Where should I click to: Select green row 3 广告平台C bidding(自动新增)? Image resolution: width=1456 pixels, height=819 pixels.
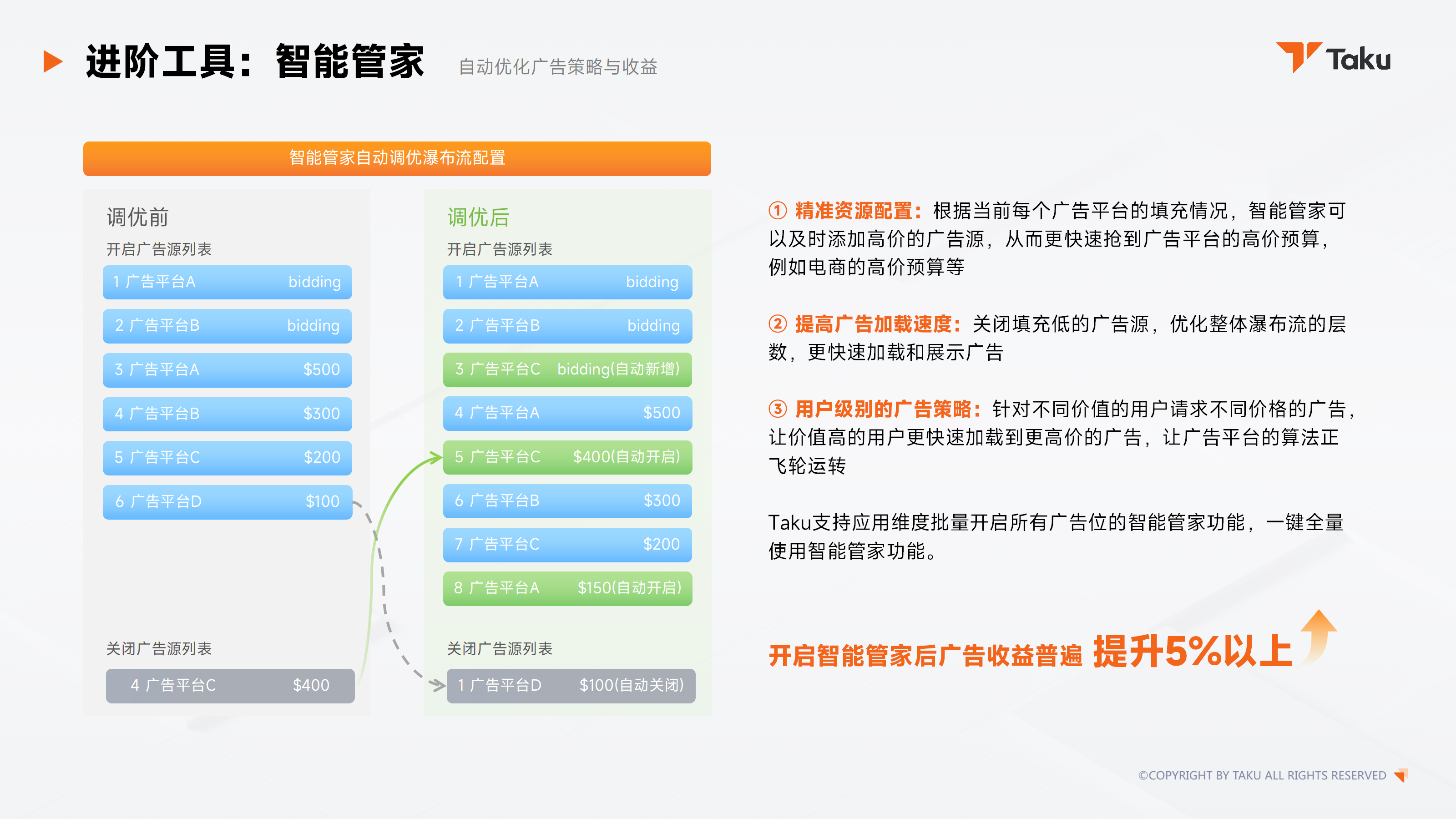(x=567, y=369)
